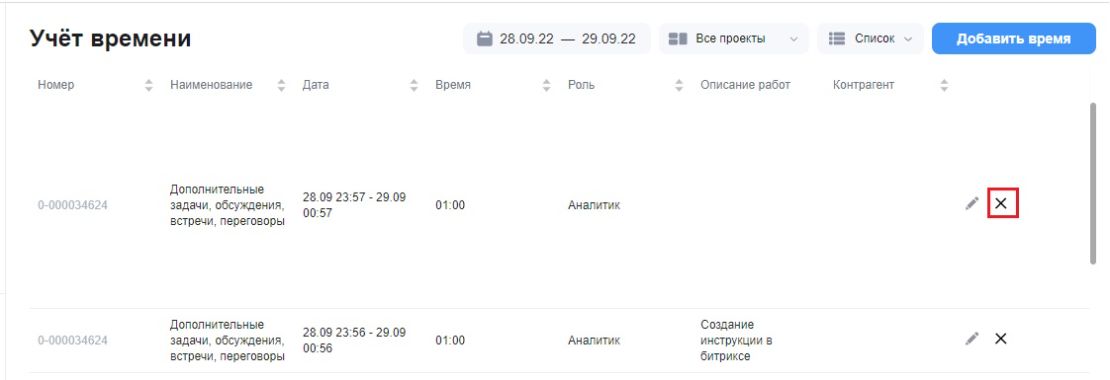Click the Добавить время button
Screen dimensions: 1110x380
[x=1013, y=38]
